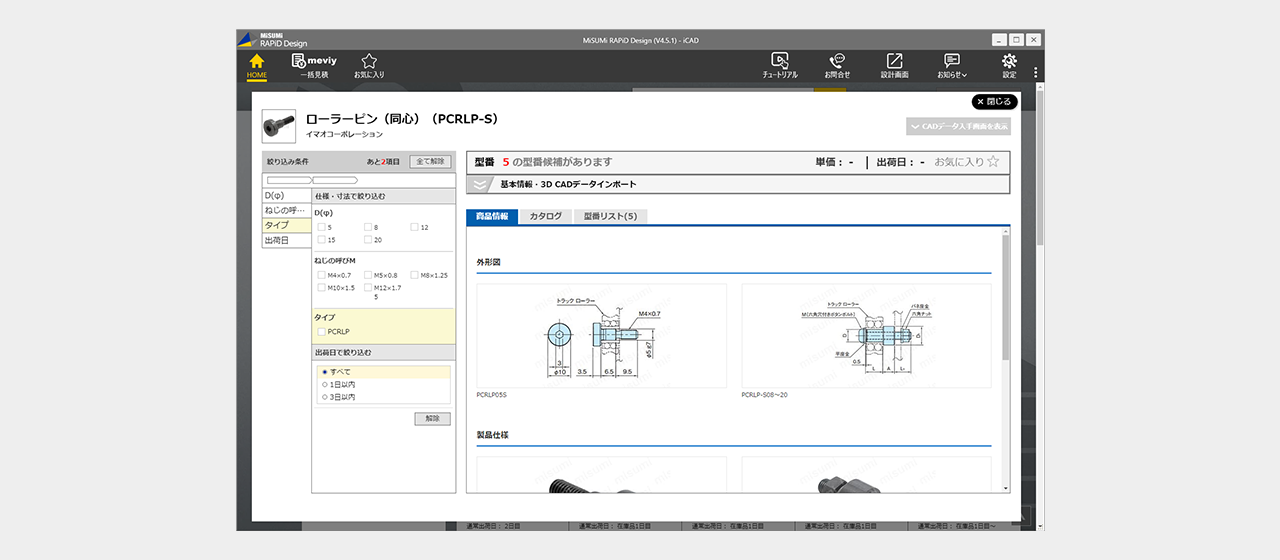Open the 設計画面 design screen icon

[894, 65]
